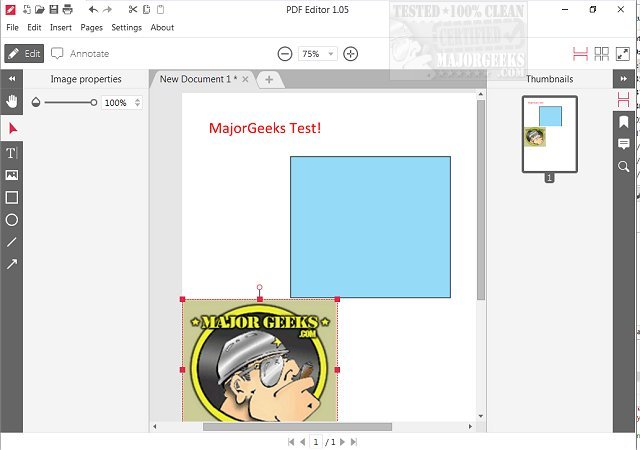Open a file with the folder icon
Image resolution: width=640 pixels, height=450 pixels.
click(x=40, y=9)
